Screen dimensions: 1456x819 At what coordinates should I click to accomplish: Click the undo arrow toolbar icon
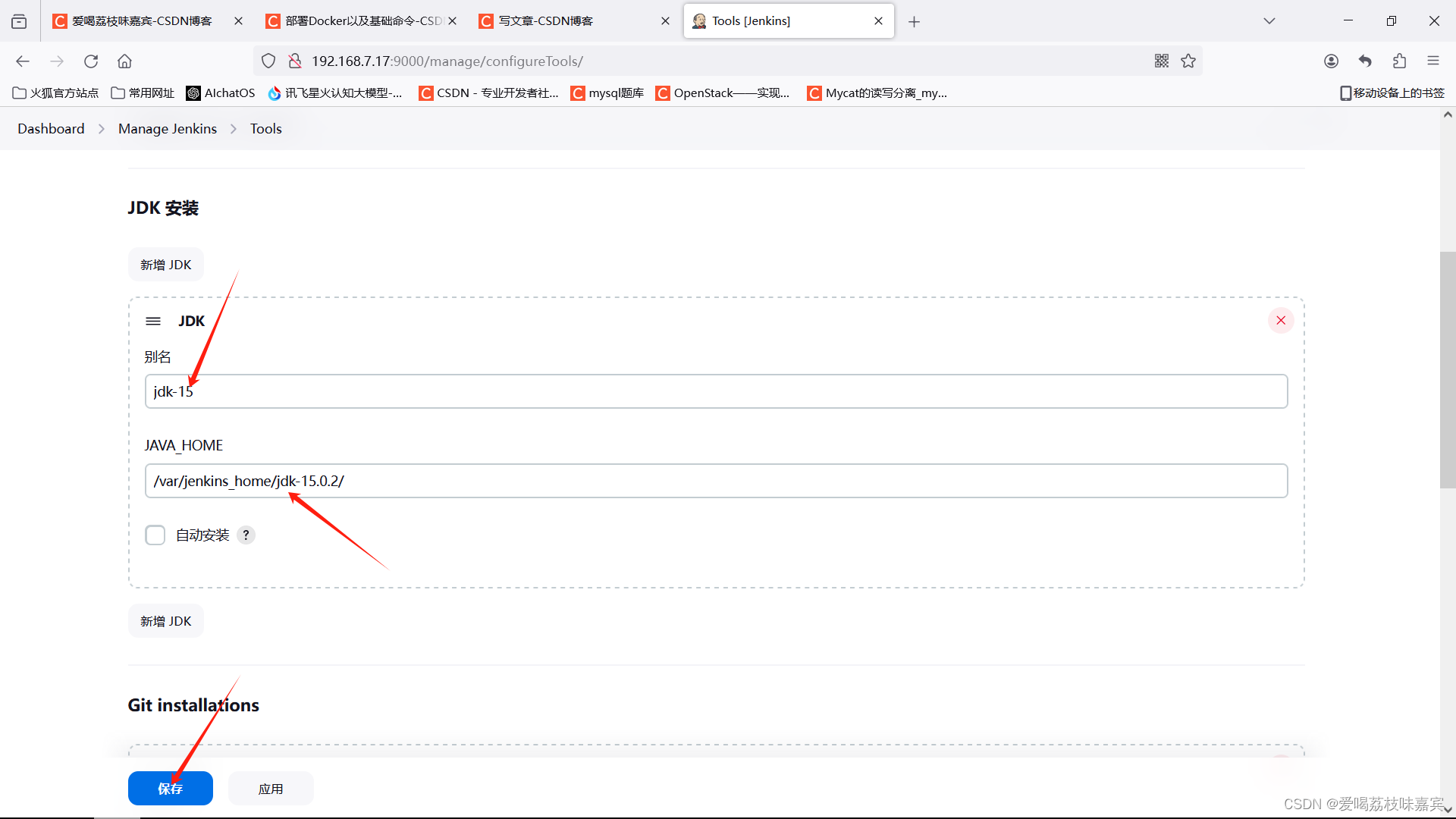(1365, 61)
